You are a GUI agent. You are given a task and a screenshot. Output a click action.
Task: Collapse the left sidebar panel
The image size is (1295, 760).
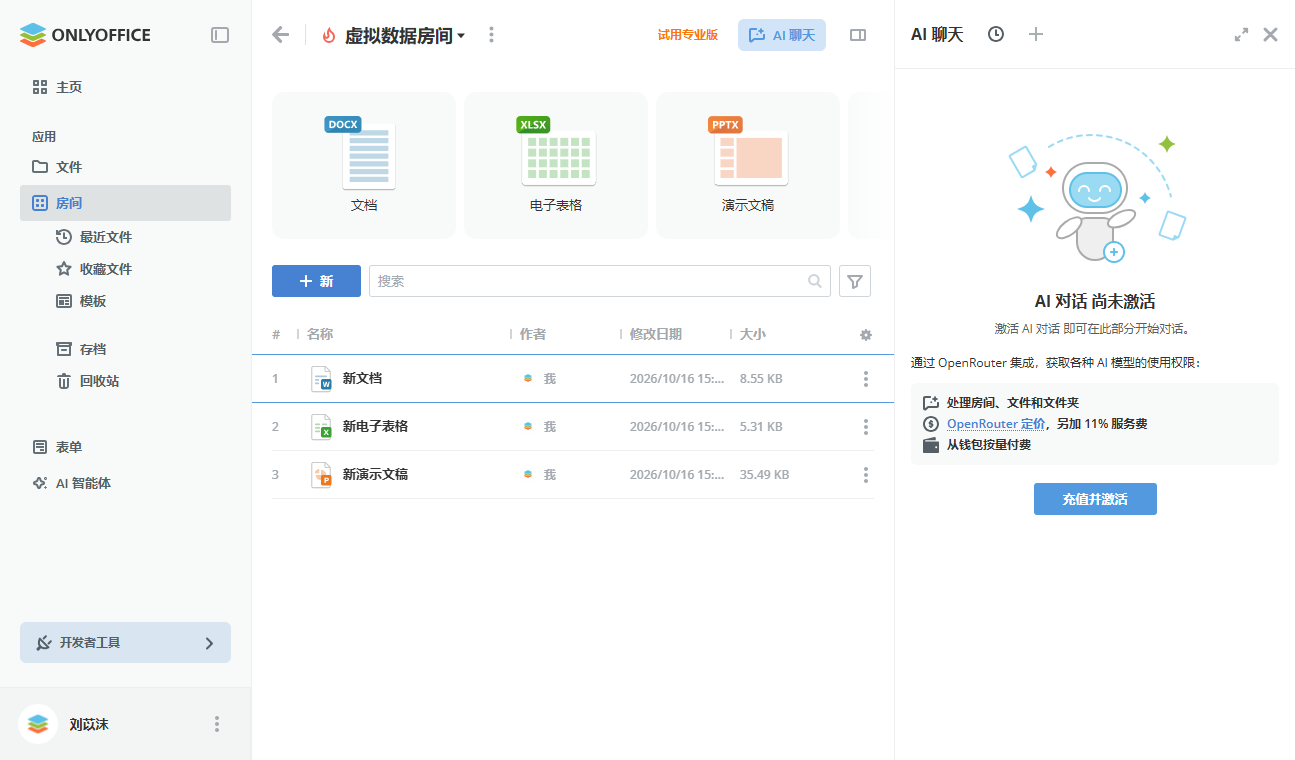tap(220, 35)
